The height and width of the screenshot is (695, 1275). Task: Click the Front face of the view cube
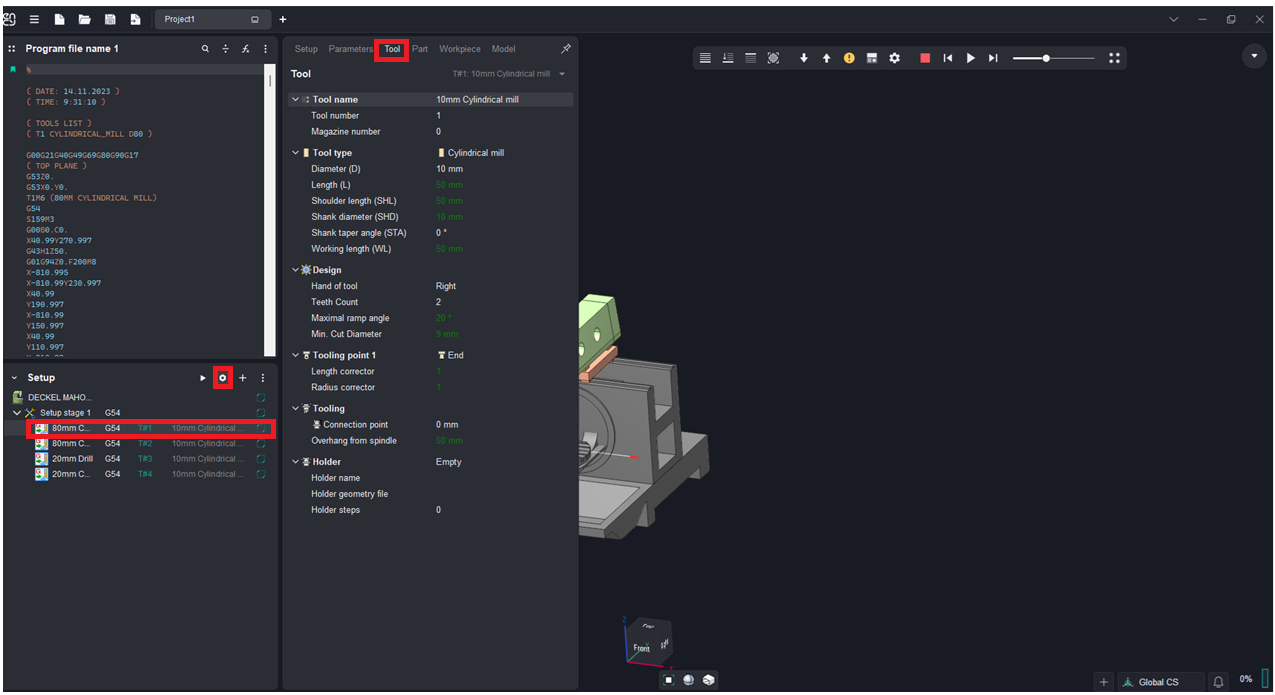coord(641,648)
